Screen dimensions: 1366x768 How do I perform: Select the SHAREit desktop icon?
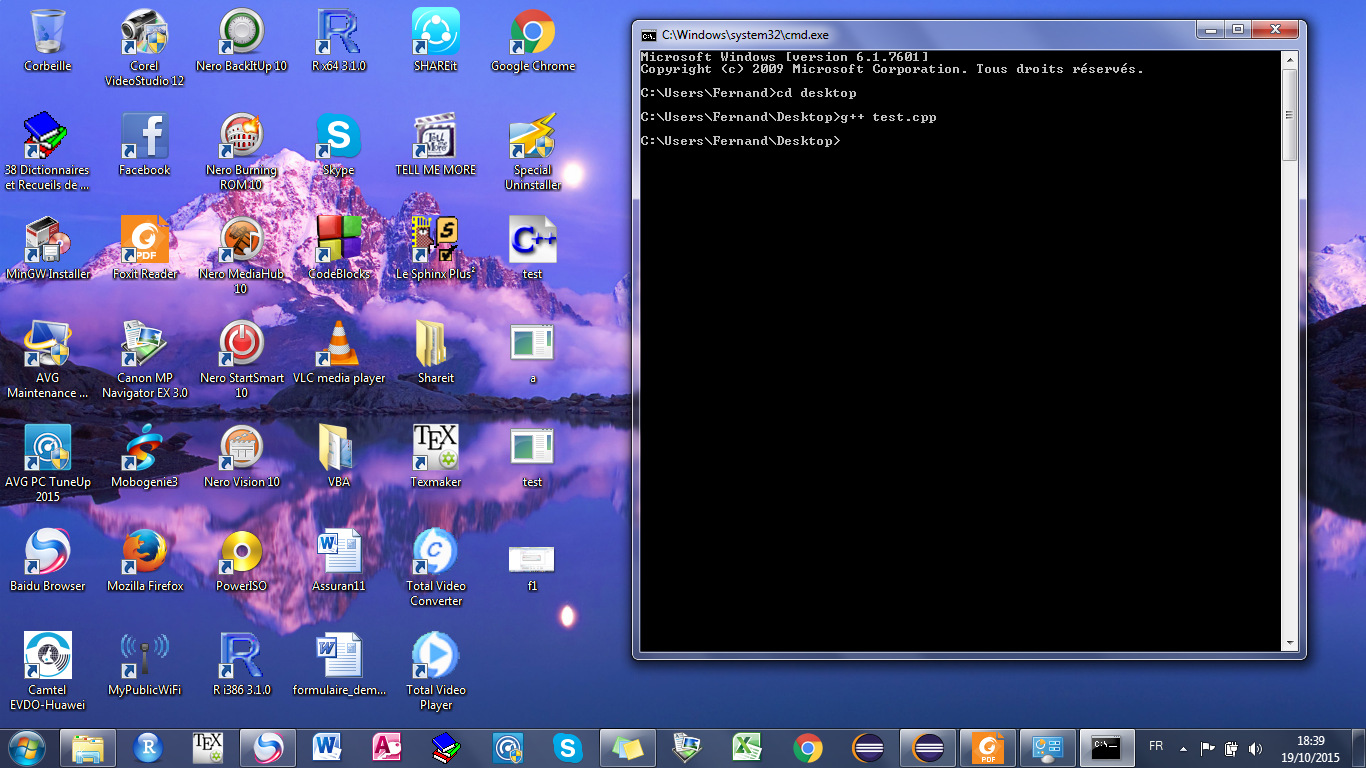tap(436, 40)
